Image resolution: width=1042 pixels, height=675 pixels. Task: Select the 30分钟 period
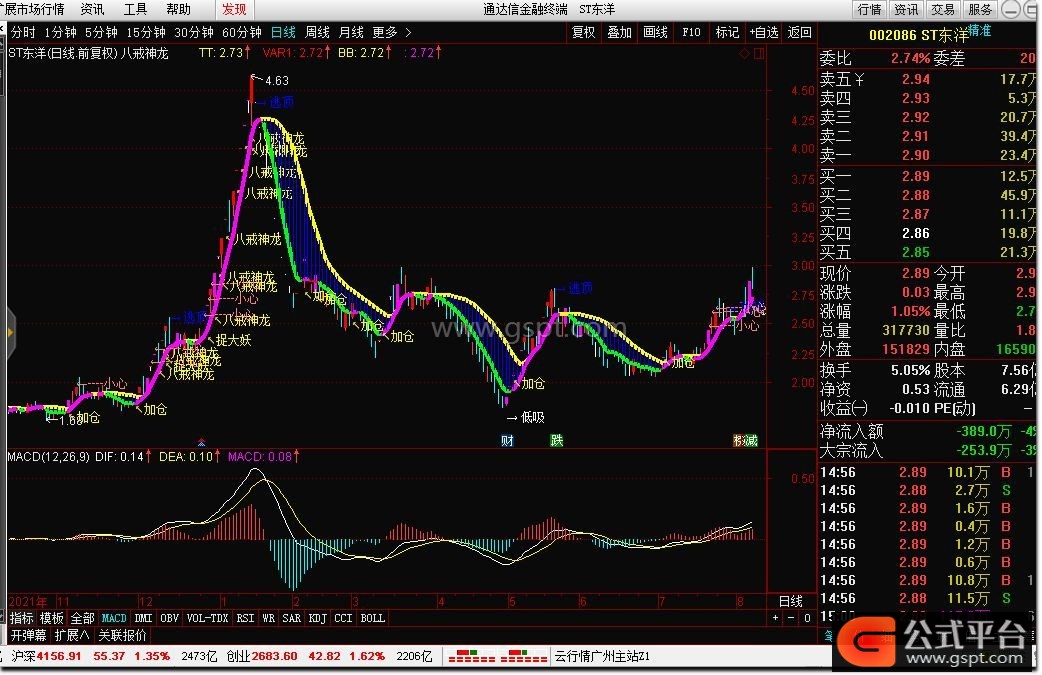[193, 32]
